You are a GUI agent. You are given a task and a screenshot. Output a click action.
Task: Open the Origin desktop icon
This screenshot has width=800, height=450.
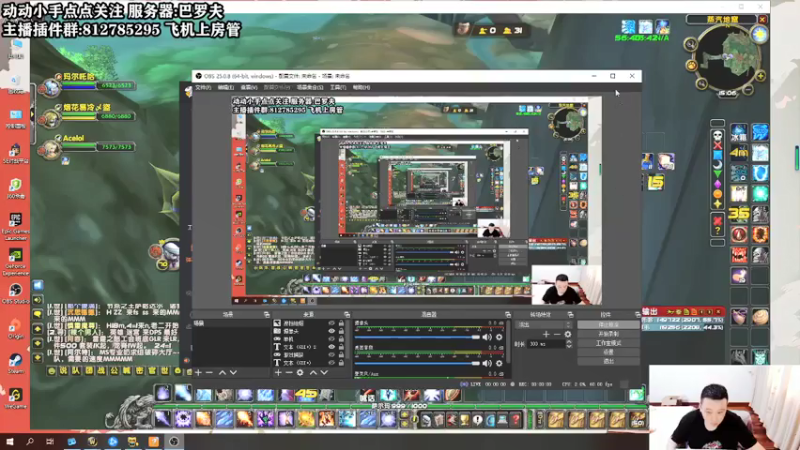pos(15,329)
